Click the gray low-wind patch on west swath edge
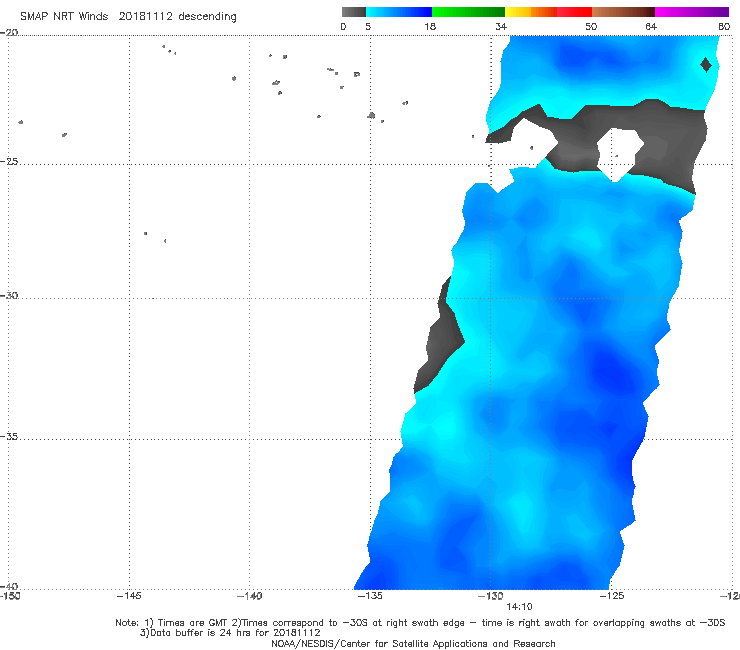 pyautogui.click(x=439, y=338)
